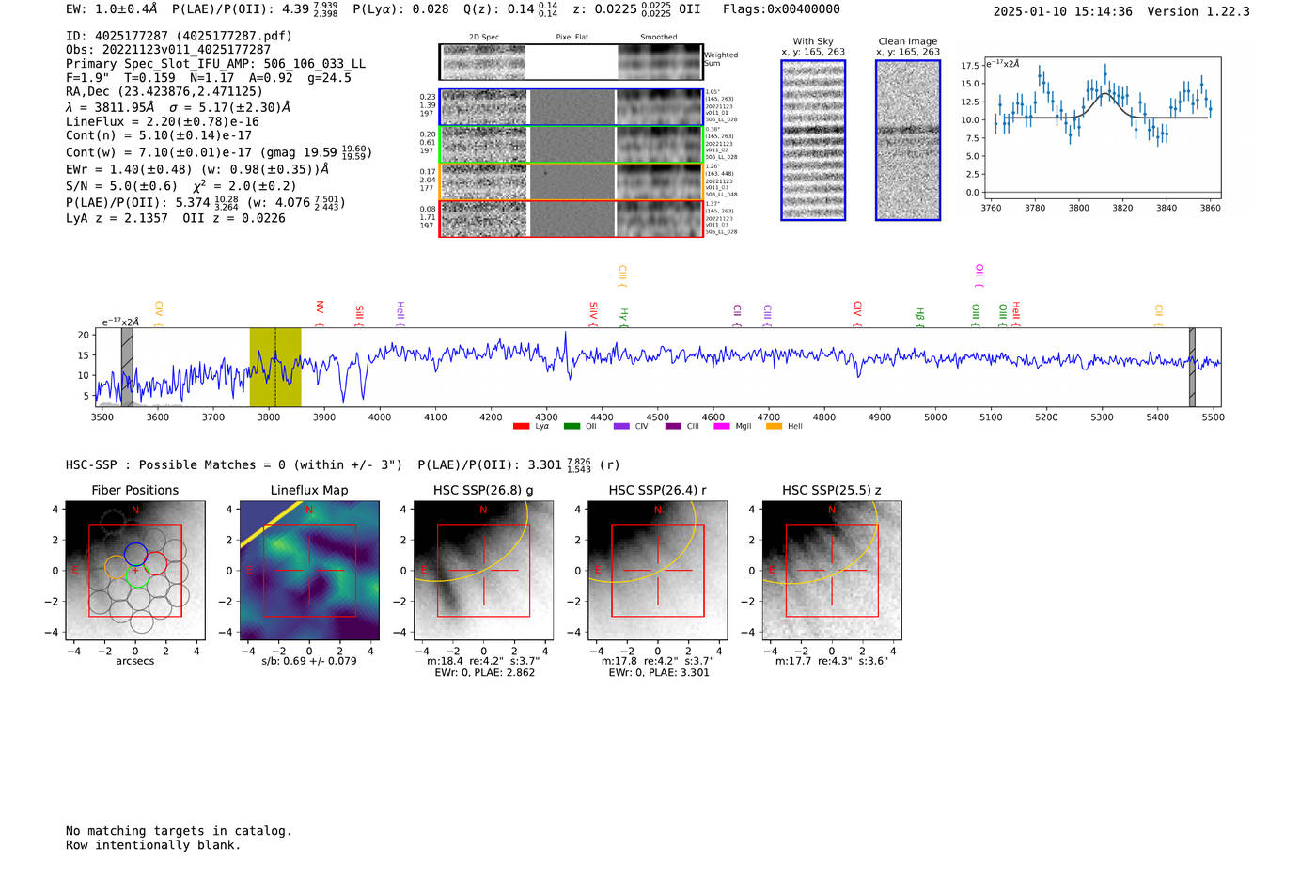Click the HeII orange legend swatch
The height and width of the screenshot is (896, 1316).
click(x=774, y=426)
